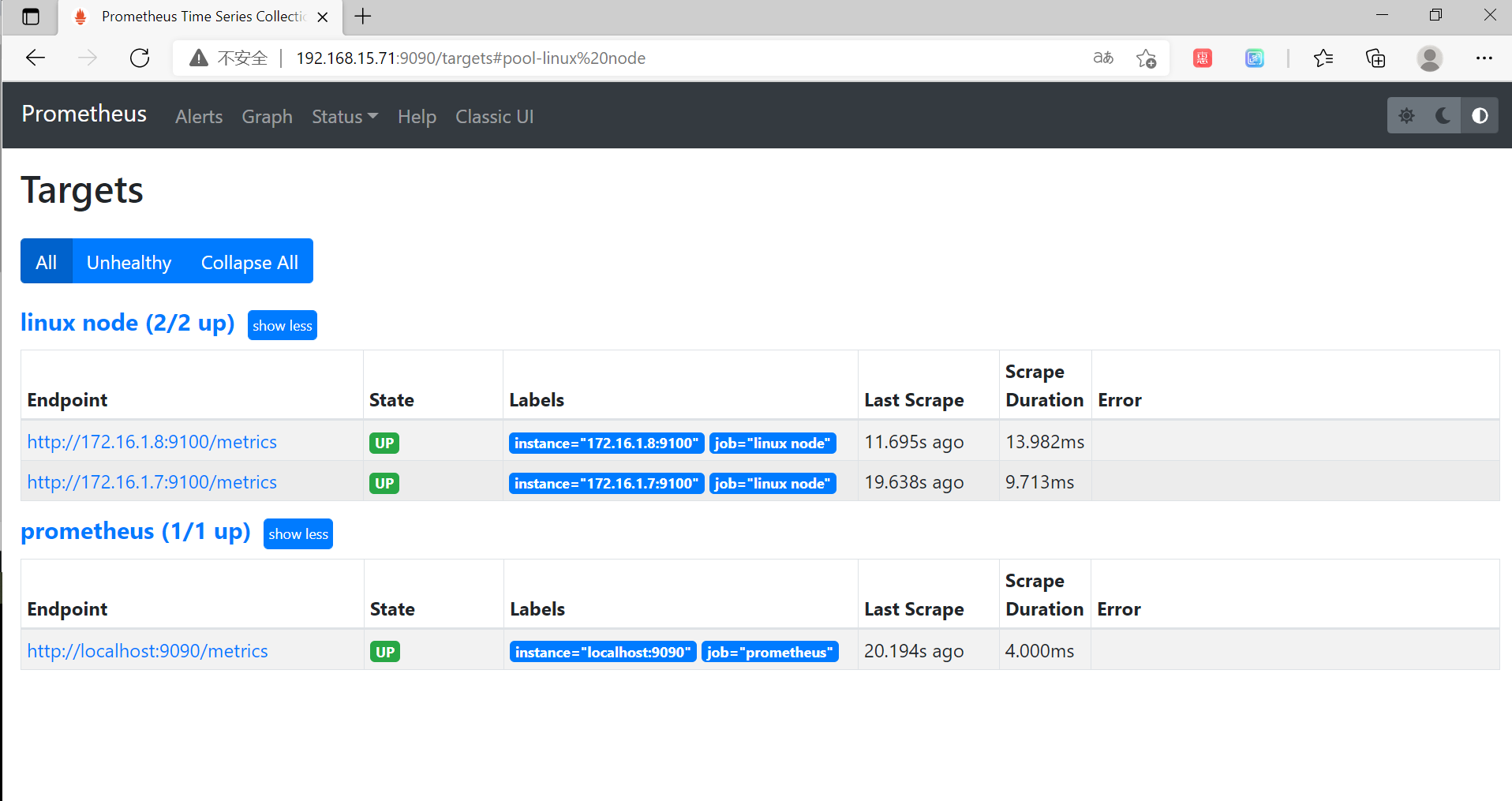Switch to the dark theme moon icon
The width and height of the screenshot is (1512, 801).
1443,116
